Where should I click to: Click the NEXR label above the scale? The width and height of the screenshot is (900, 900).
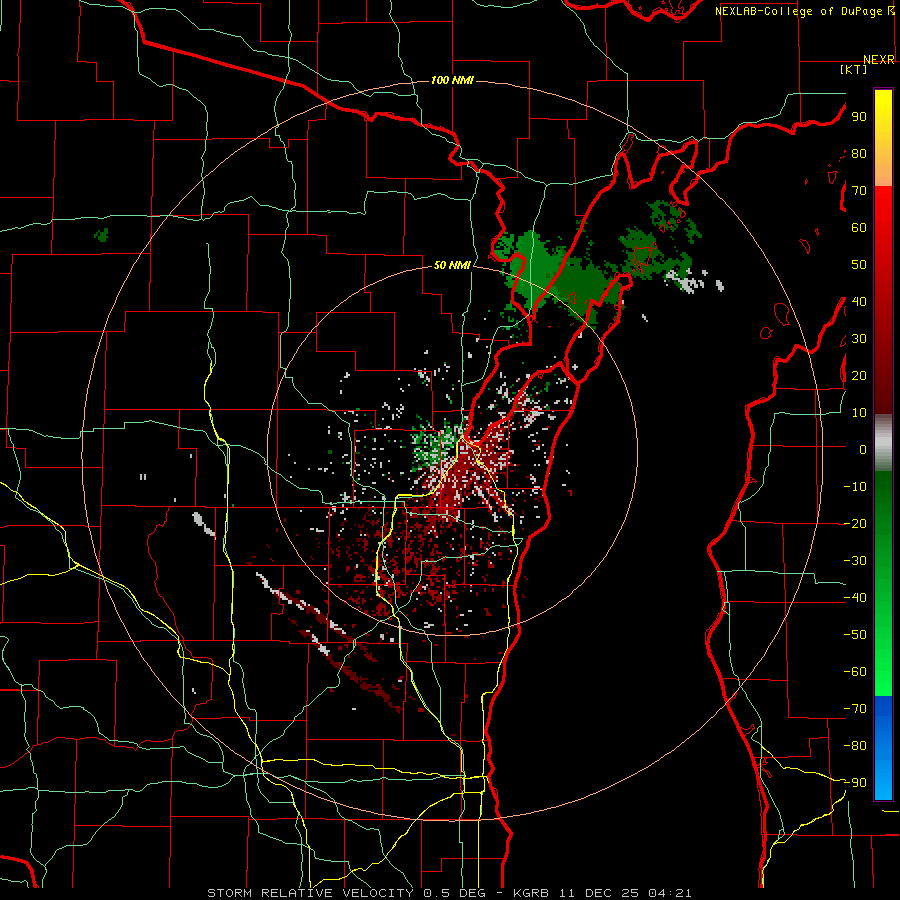tap(879, 59)
